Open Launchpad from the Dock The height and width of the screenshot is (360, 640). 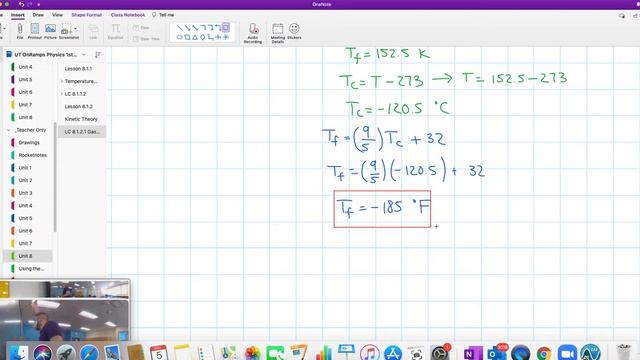click(x=66, y=353)
